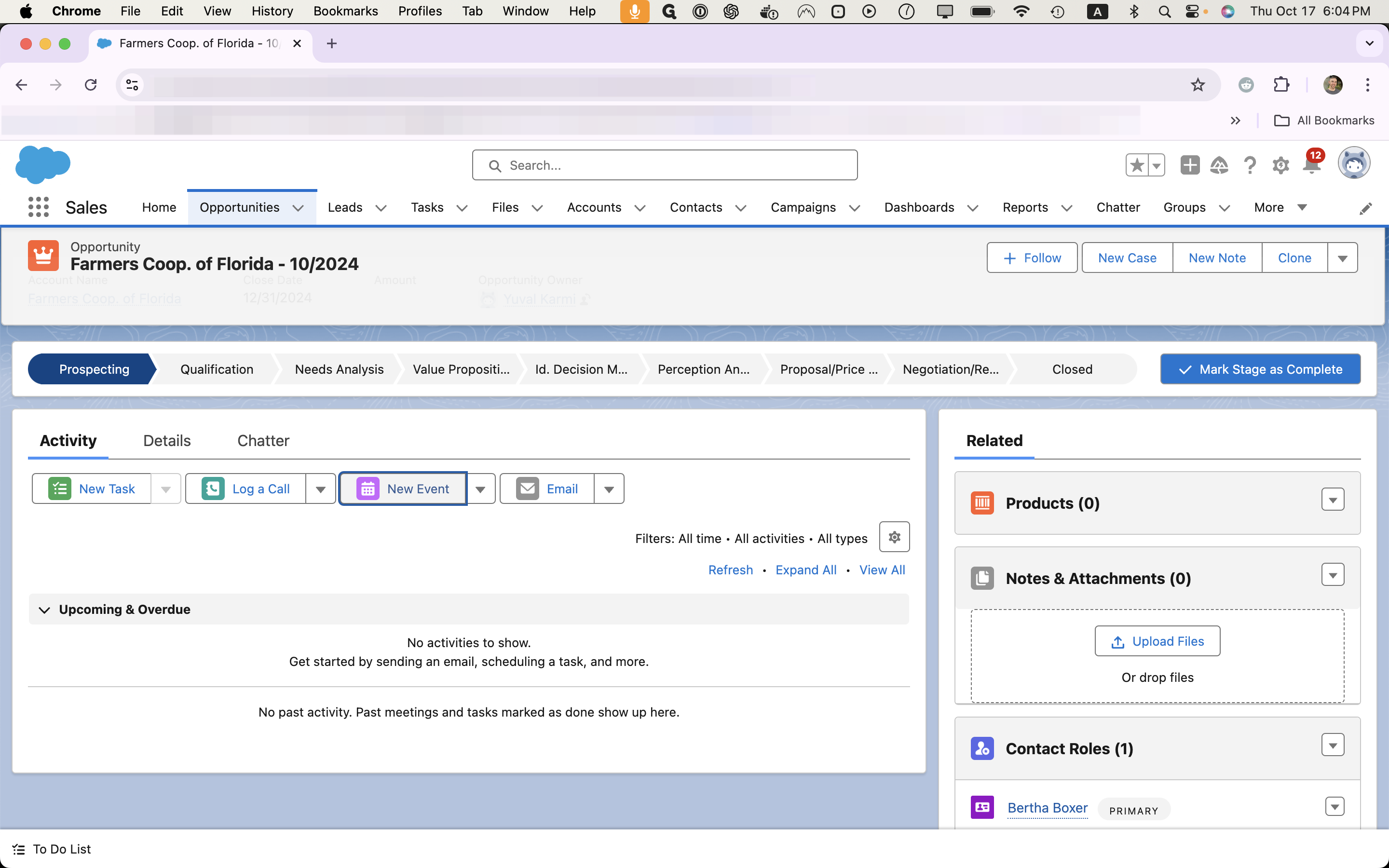
Task: Open Chrome extensions puzzle icon
Action: pos(1281,85)
